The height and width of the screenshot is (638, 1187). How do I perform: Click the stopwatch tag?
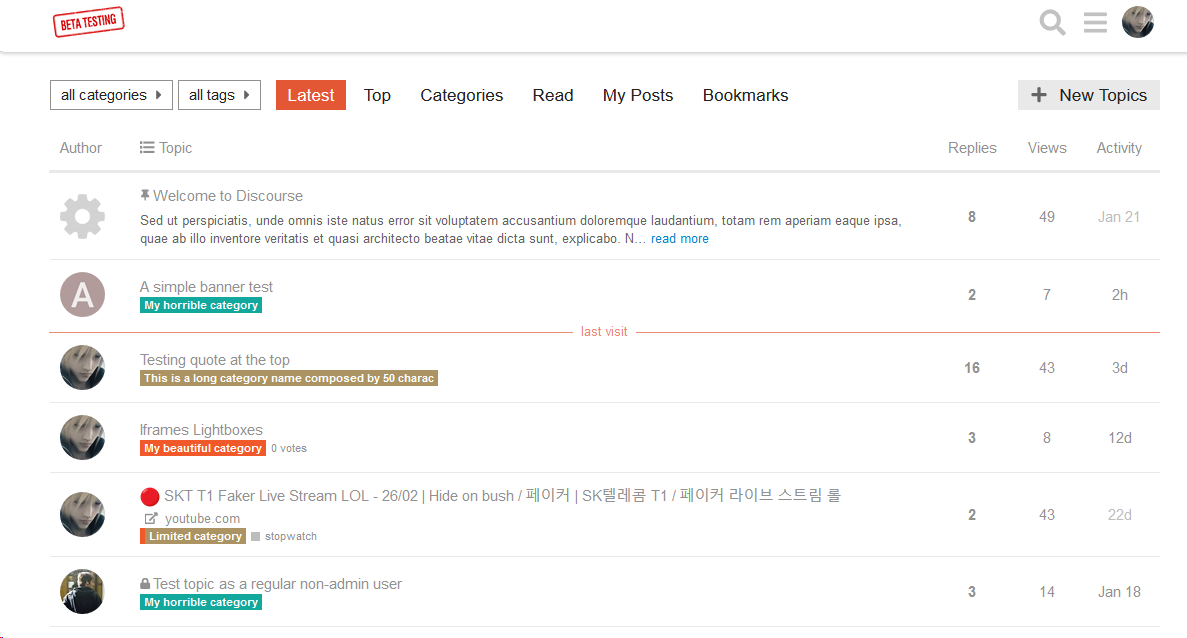[290, 537]
